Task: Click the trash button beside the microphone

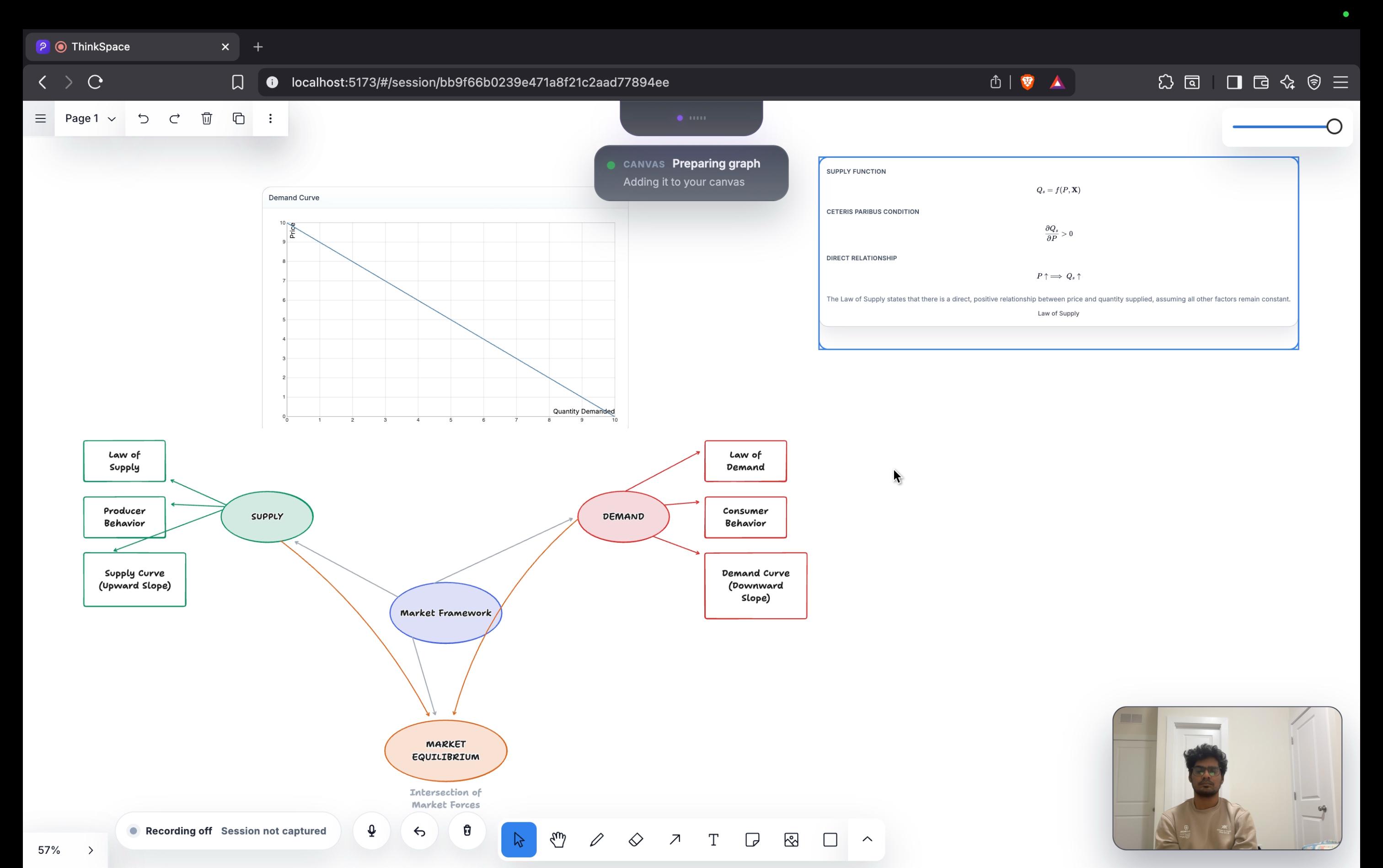Action: [467, 830]
